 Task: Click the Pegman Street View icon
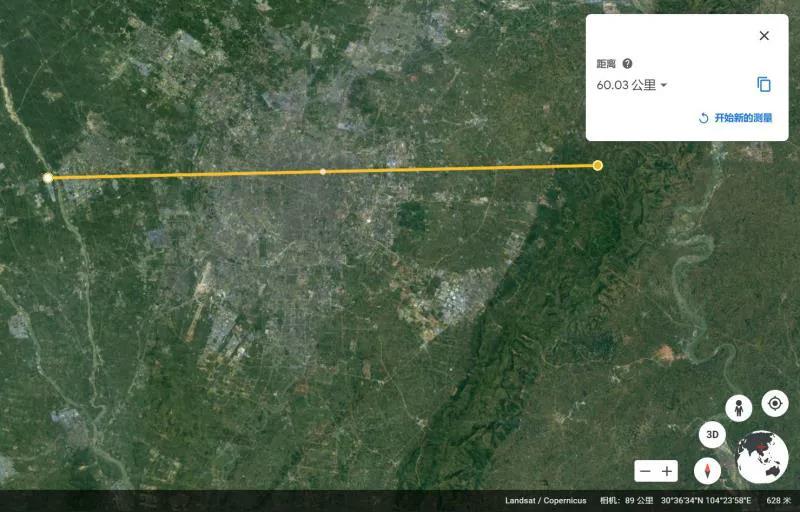pyautogui.click(x=739, y=408)
